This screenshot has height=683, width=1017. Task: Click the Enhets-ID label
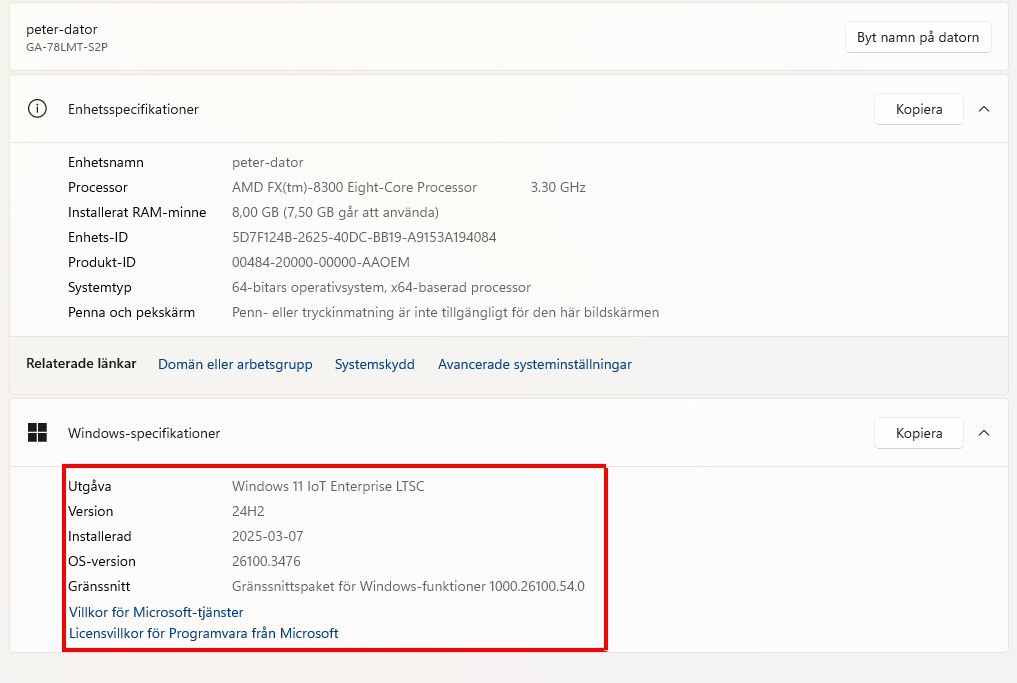(98, 237)
